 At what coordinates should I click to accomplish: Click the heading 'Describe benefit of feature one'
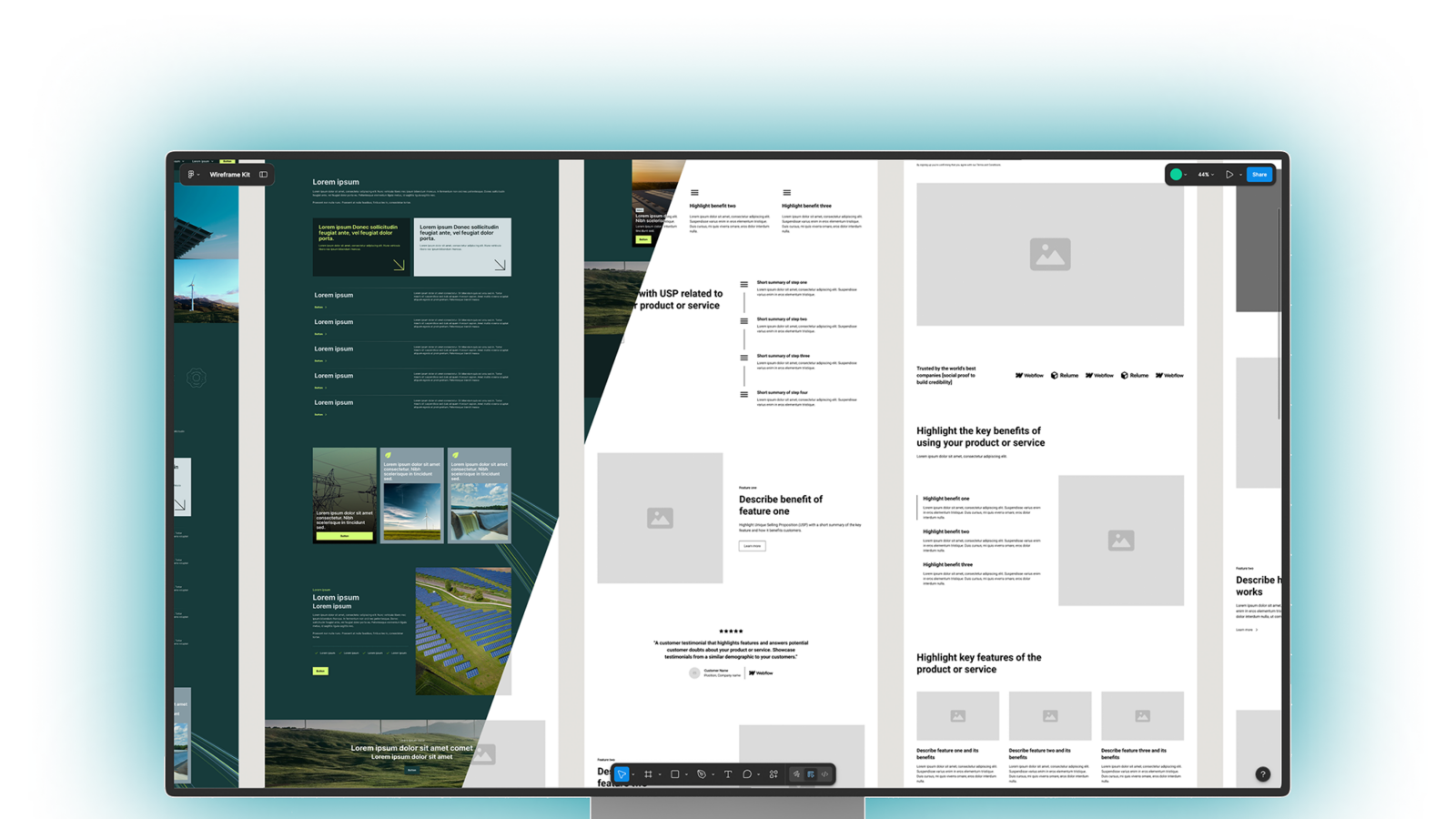pos(781,505)
